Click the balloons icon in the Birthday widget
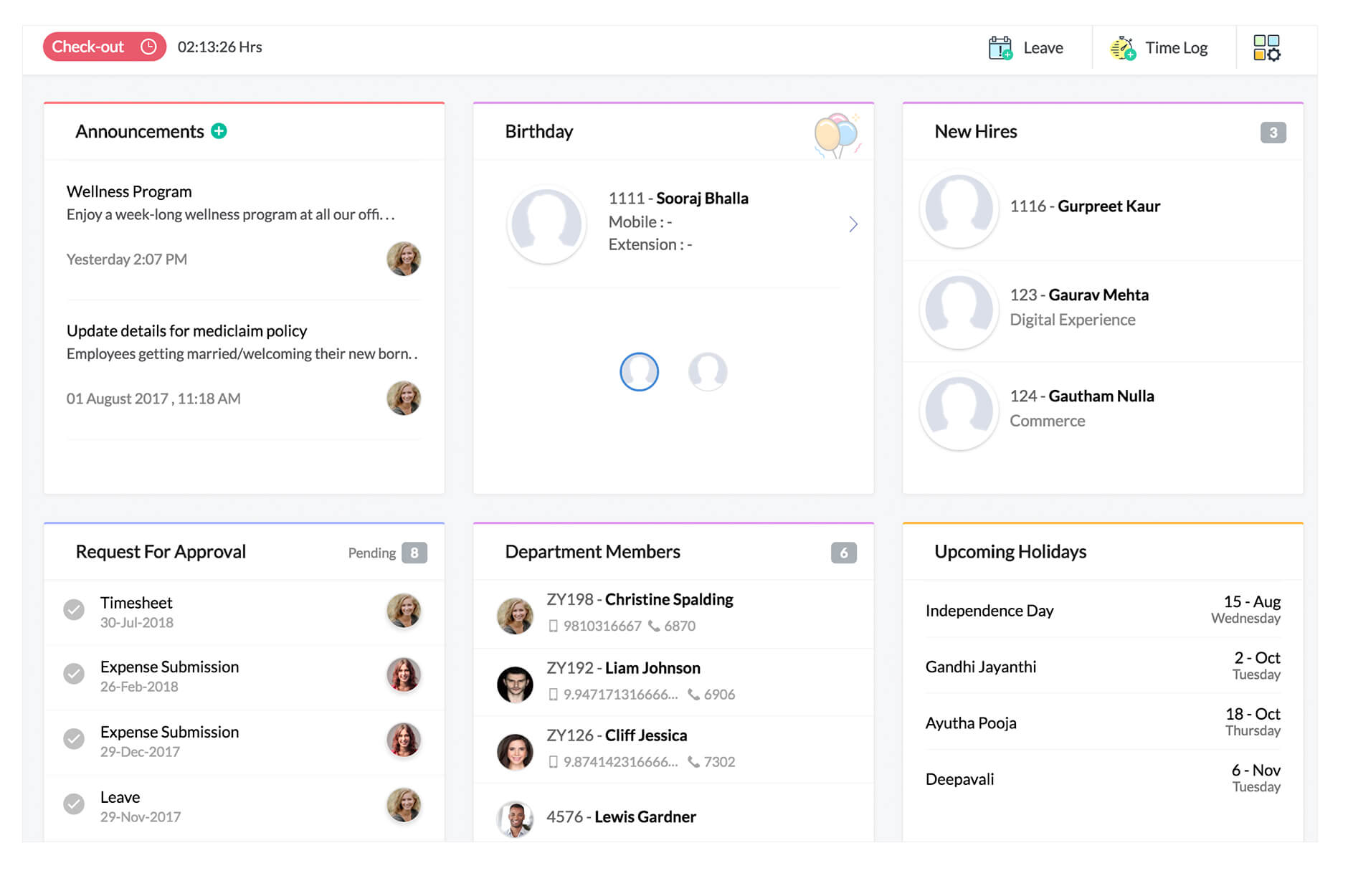The width and height of the screenshot is (1348, 896). pos(836,133)
